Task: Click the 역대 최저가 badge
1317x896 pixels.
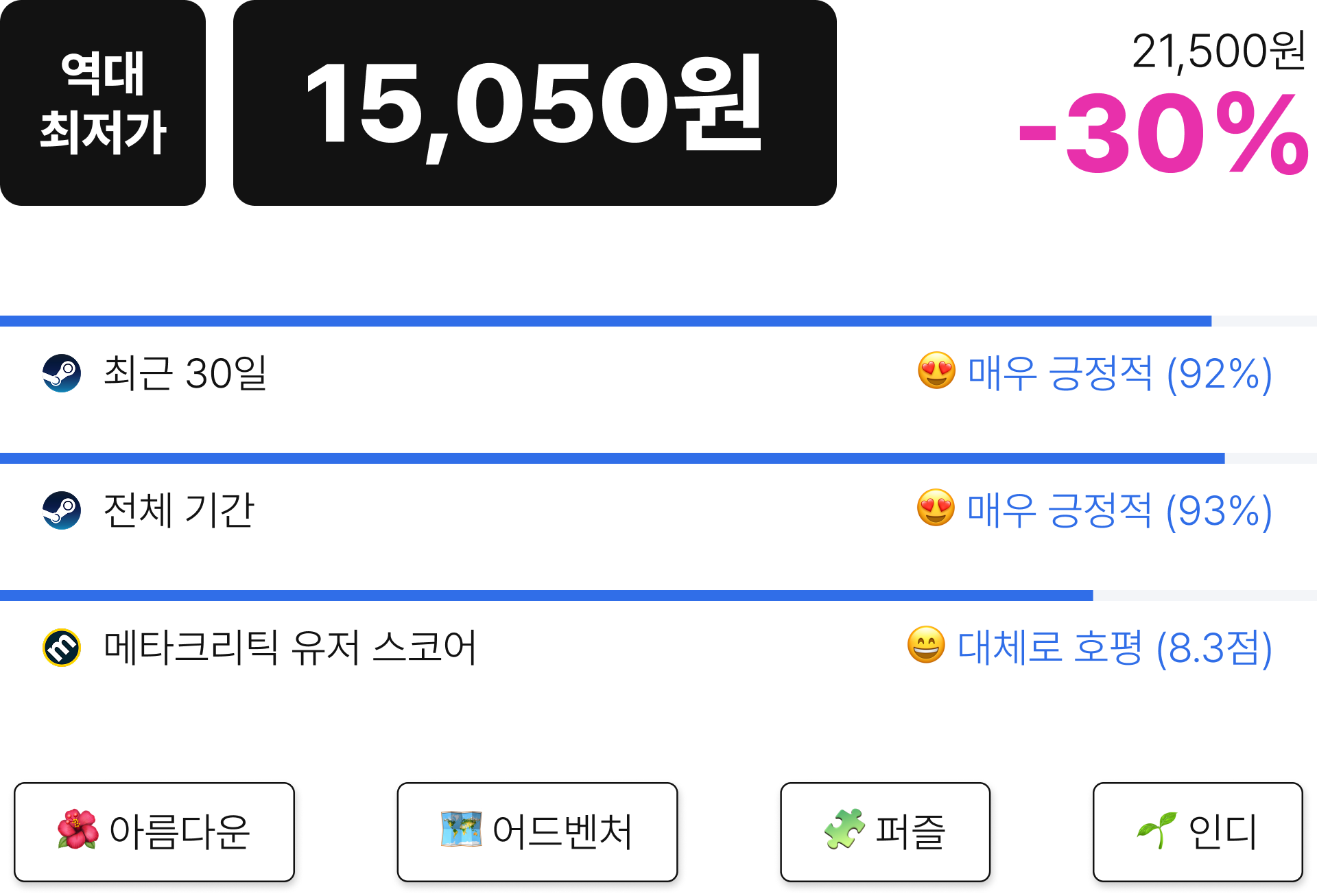Action: (103, 103)
